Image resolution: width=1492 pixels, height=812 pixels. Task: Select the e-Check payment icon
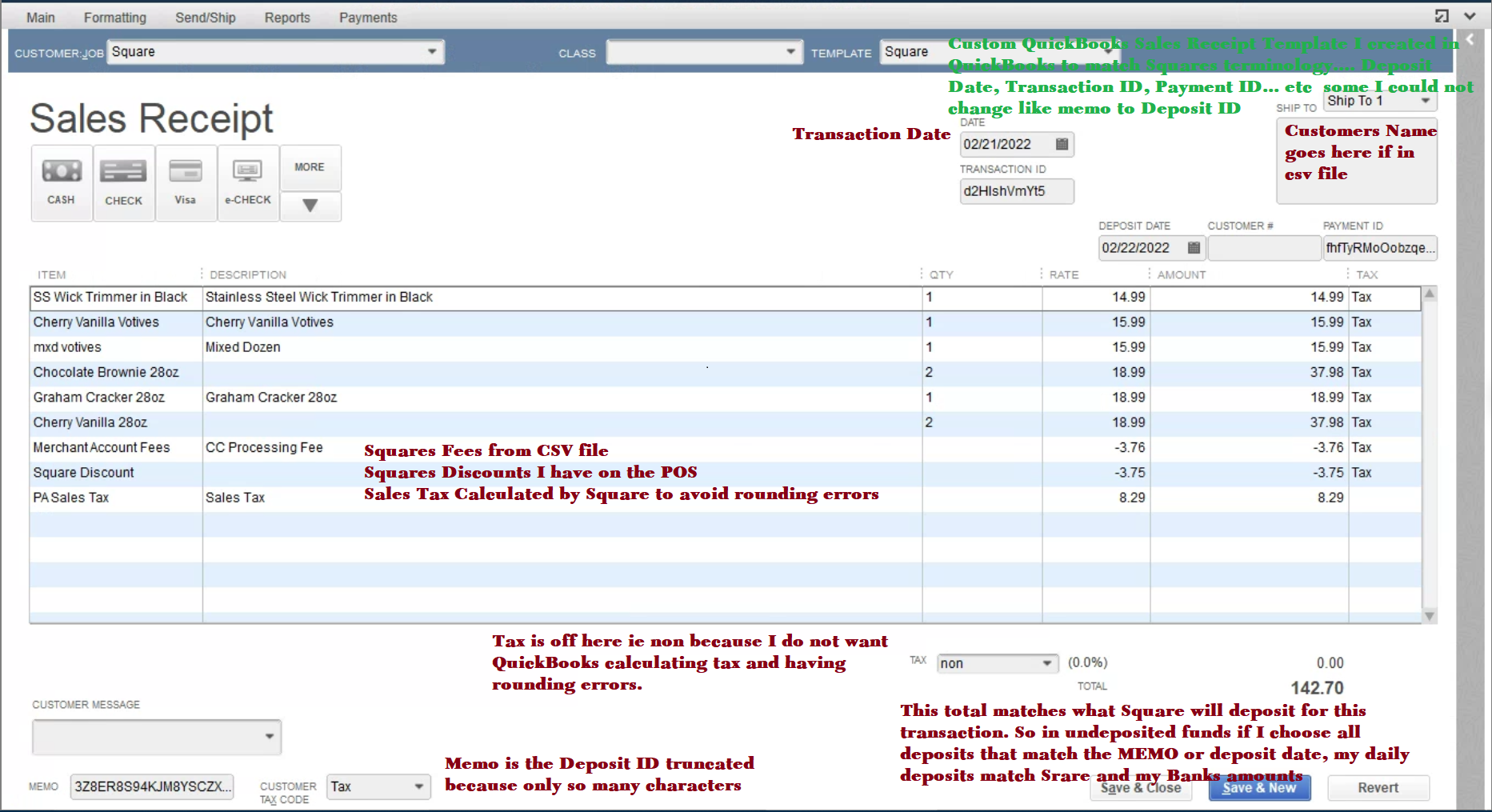coord(248,182)
